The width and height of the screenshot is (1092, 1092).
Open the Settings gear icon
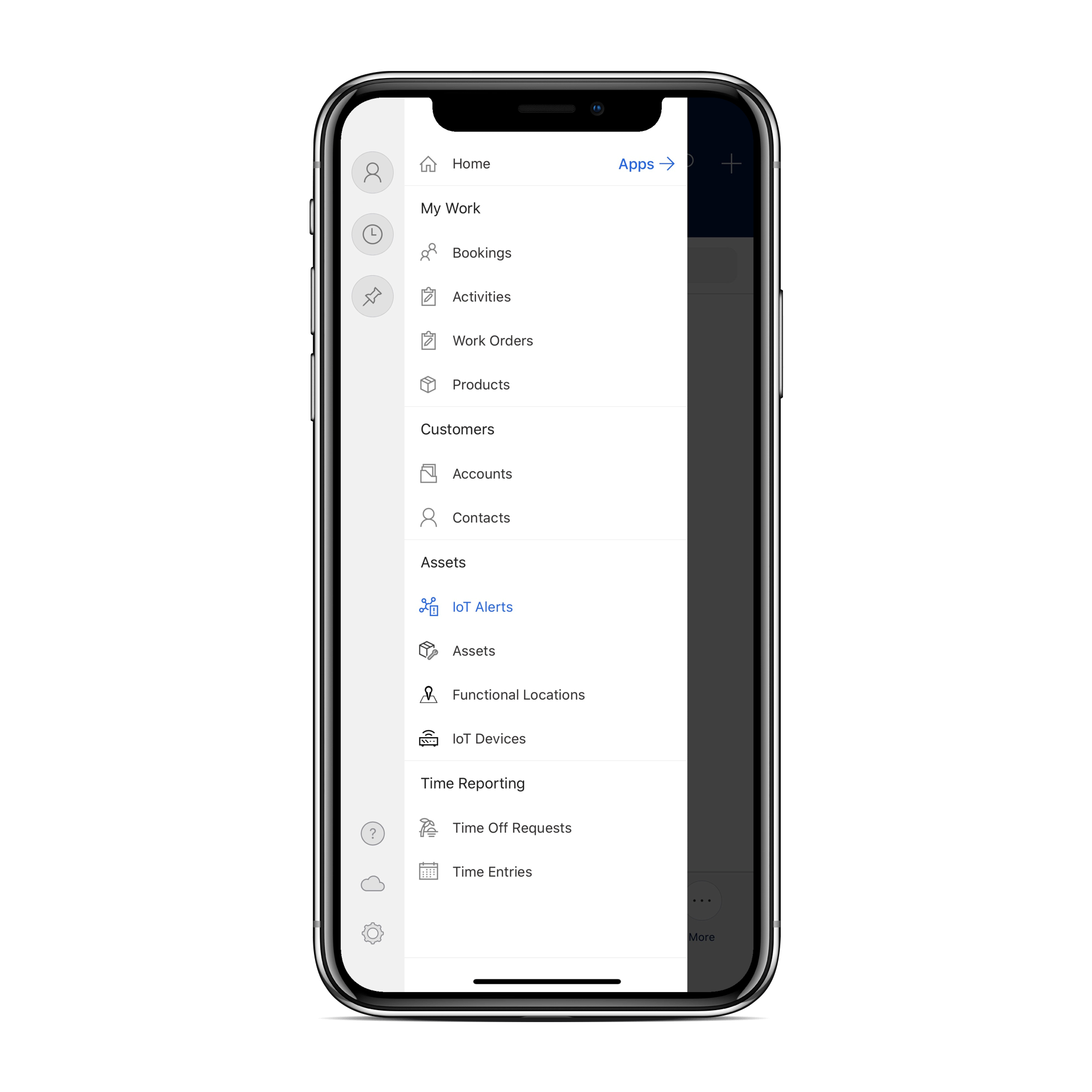372,934
